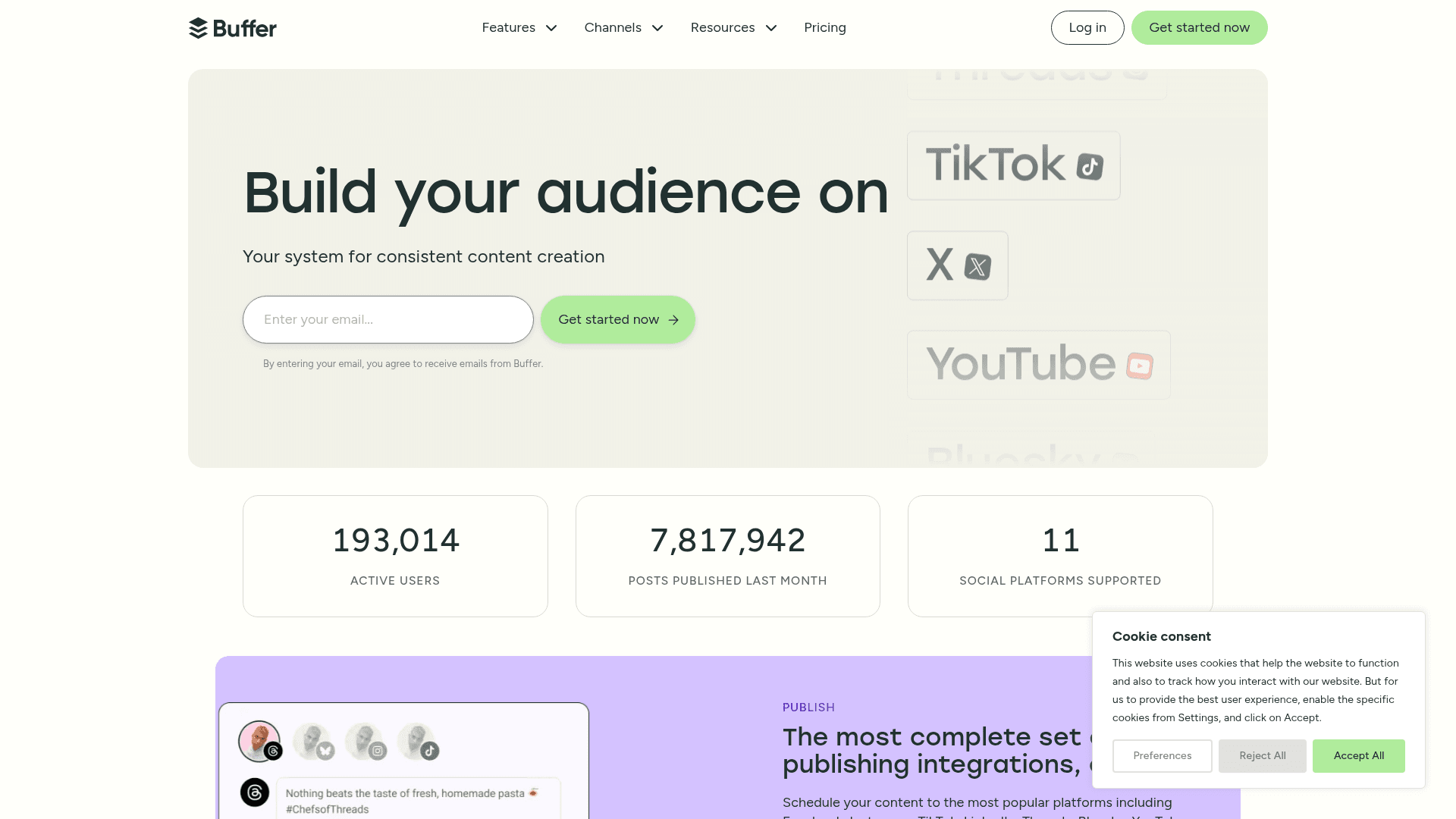Select the TikTok-badged profile avatar
The image size is (1456, 819).
tap(418, 741)
